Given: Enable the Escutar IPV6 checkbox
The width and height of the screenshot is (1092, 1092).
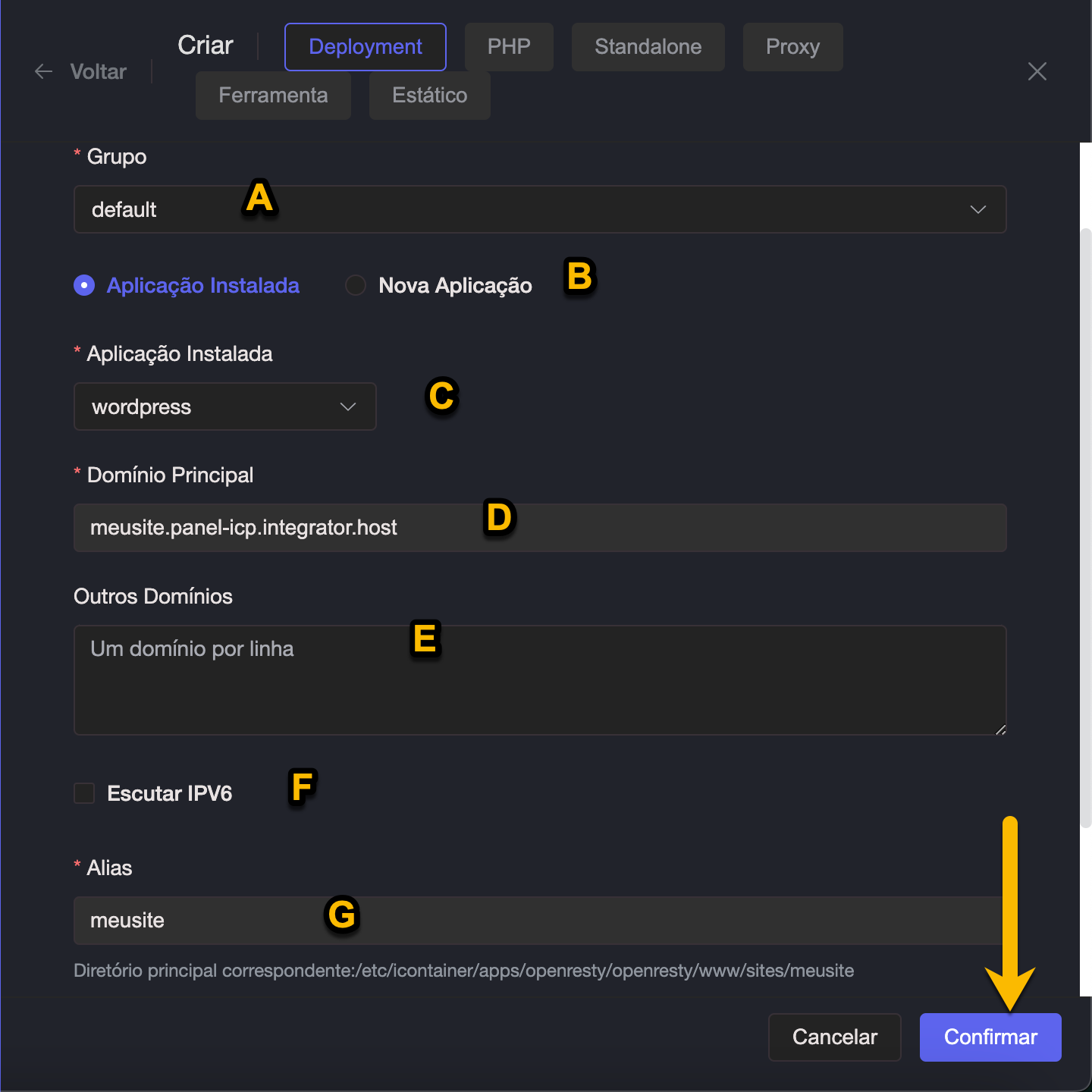Looking at the screenshot, I should (84, 793).
